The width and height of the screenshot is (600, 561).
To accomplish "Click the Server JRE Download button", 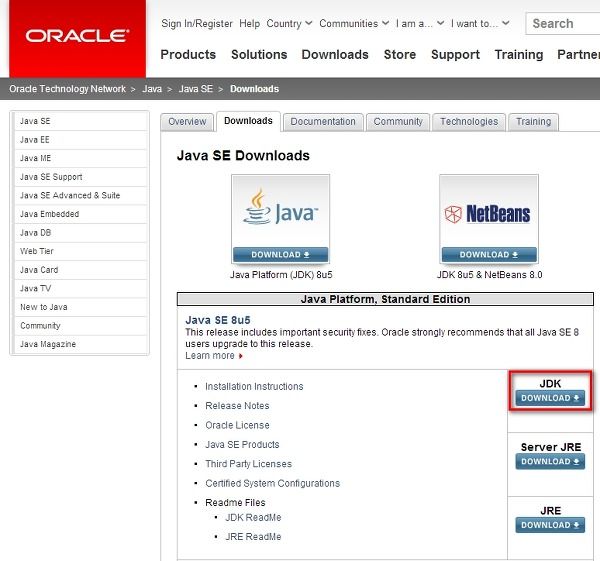I will tap(550, 462).
